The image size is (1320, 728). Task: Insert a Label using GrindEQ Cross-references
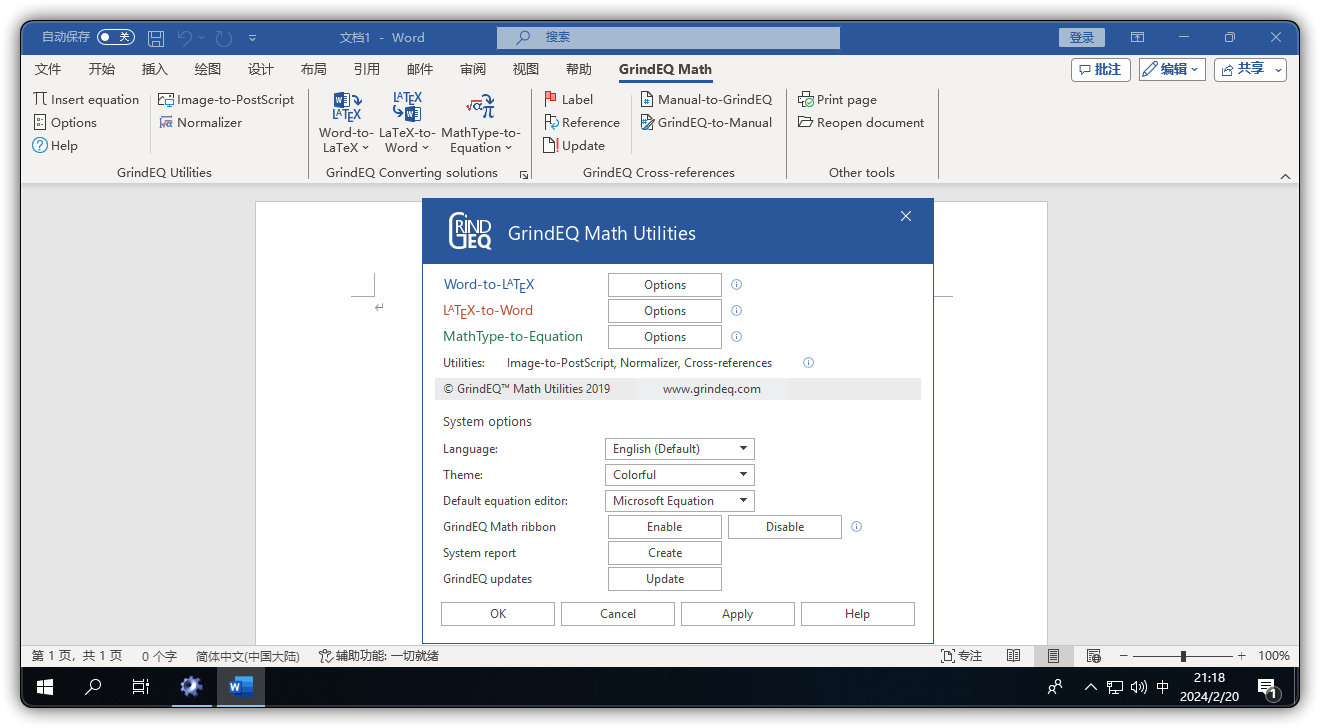(568, 99)
